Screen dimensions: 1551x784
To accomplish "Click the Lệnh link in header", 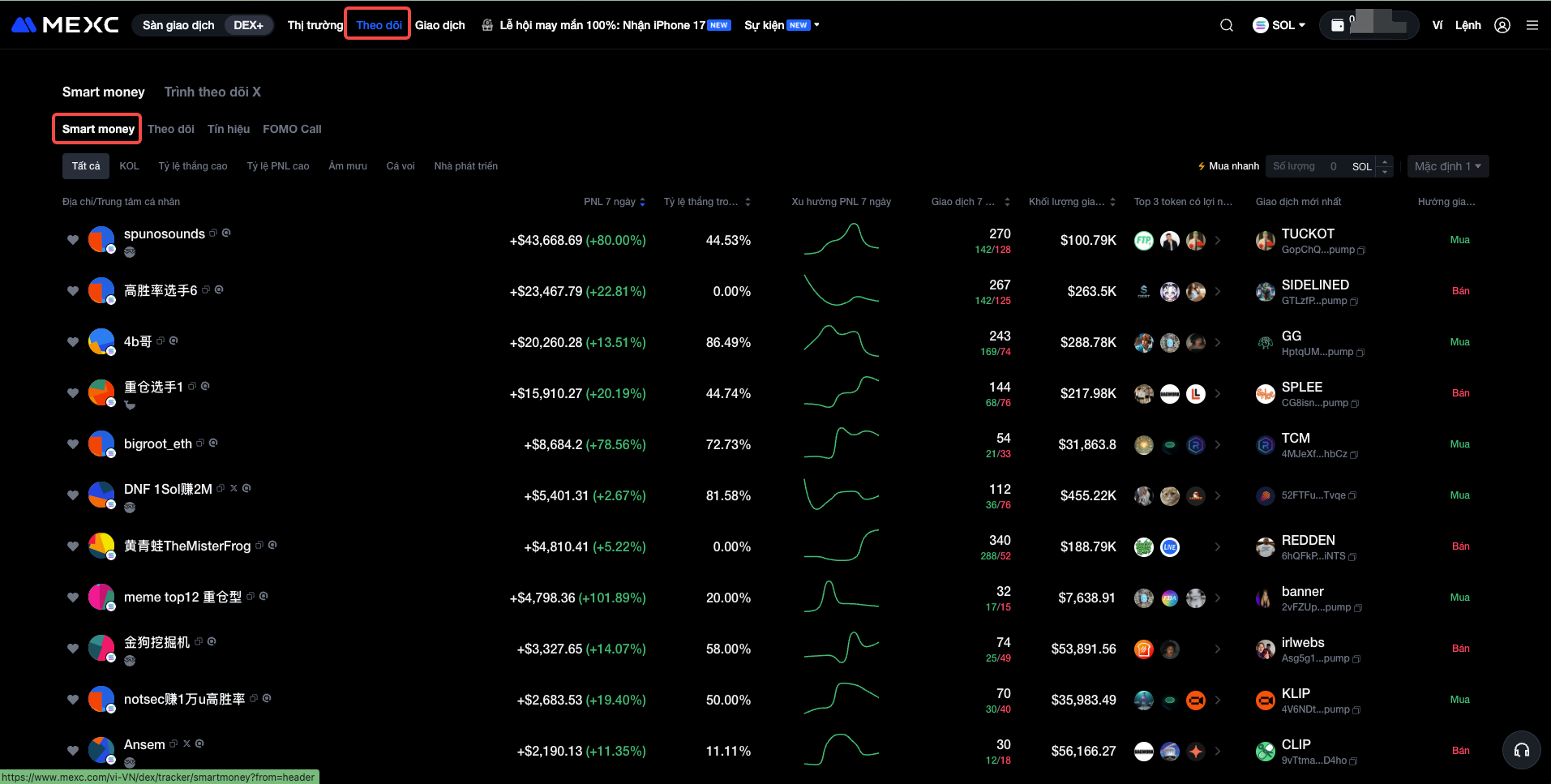I will [x=1467, y=25].
